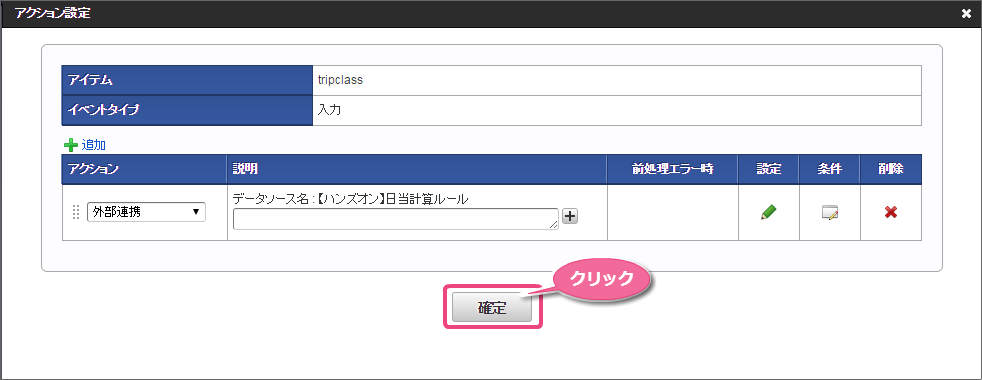Click the plus button beside description field

(x=570, y=216)
